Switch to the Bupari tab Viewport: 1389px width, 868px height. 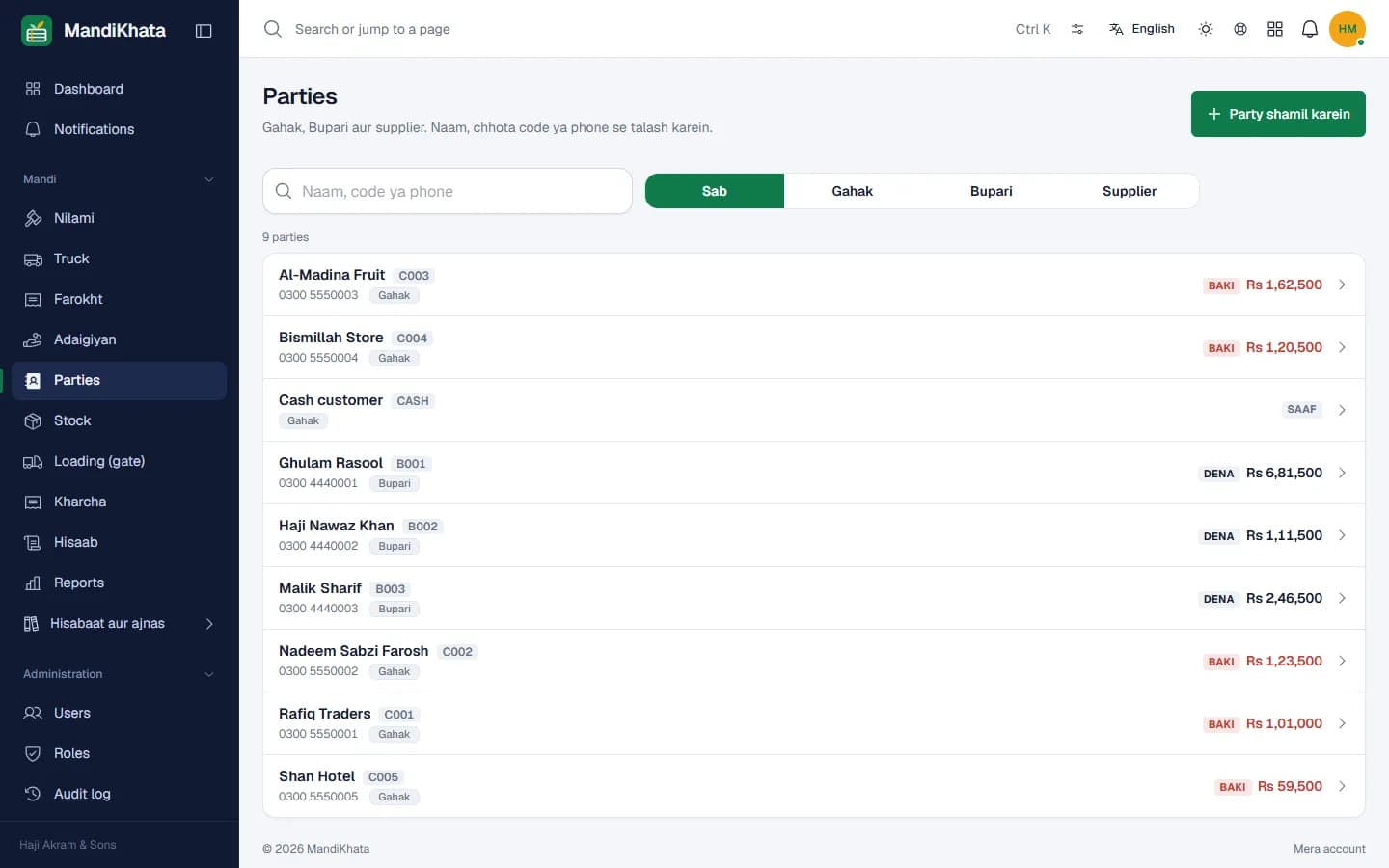click(992, 191)
